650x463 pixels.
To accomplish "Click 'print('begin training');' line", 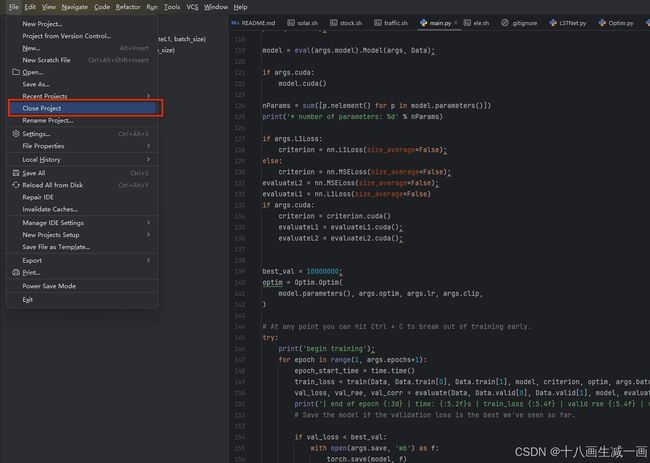I will coord(326,349).
